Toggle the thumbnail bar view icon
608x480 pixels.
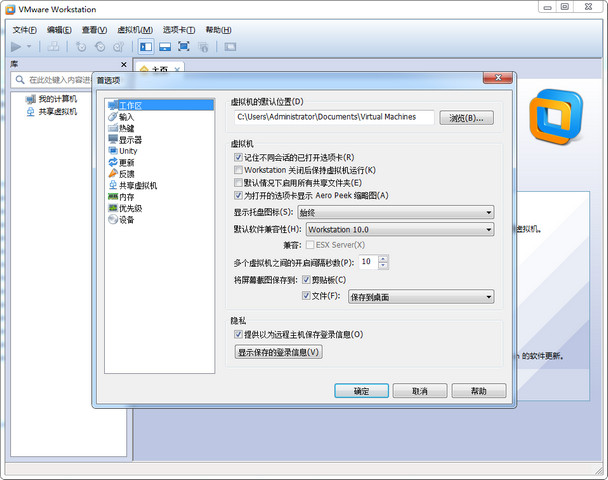click(x=165, y=47)
